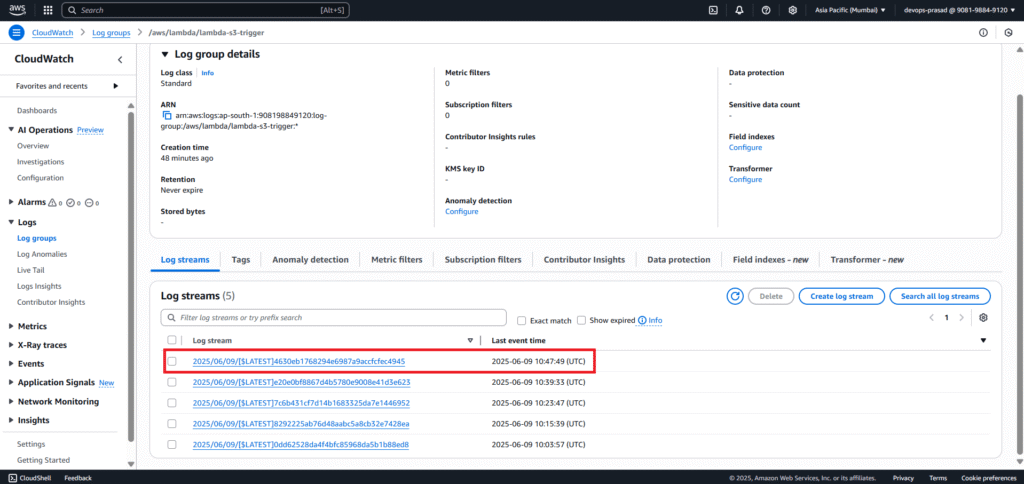The width and height of the screenshot is (1024, 484).
Task: Open the Asia Pacific (Mumbai) region dropdown
Action: click(850, 10)
